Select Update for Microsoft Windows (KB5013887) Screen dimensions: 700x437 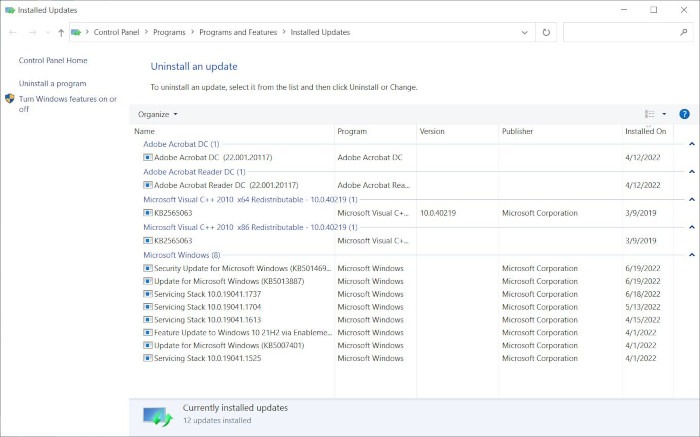tap(229, 281)
